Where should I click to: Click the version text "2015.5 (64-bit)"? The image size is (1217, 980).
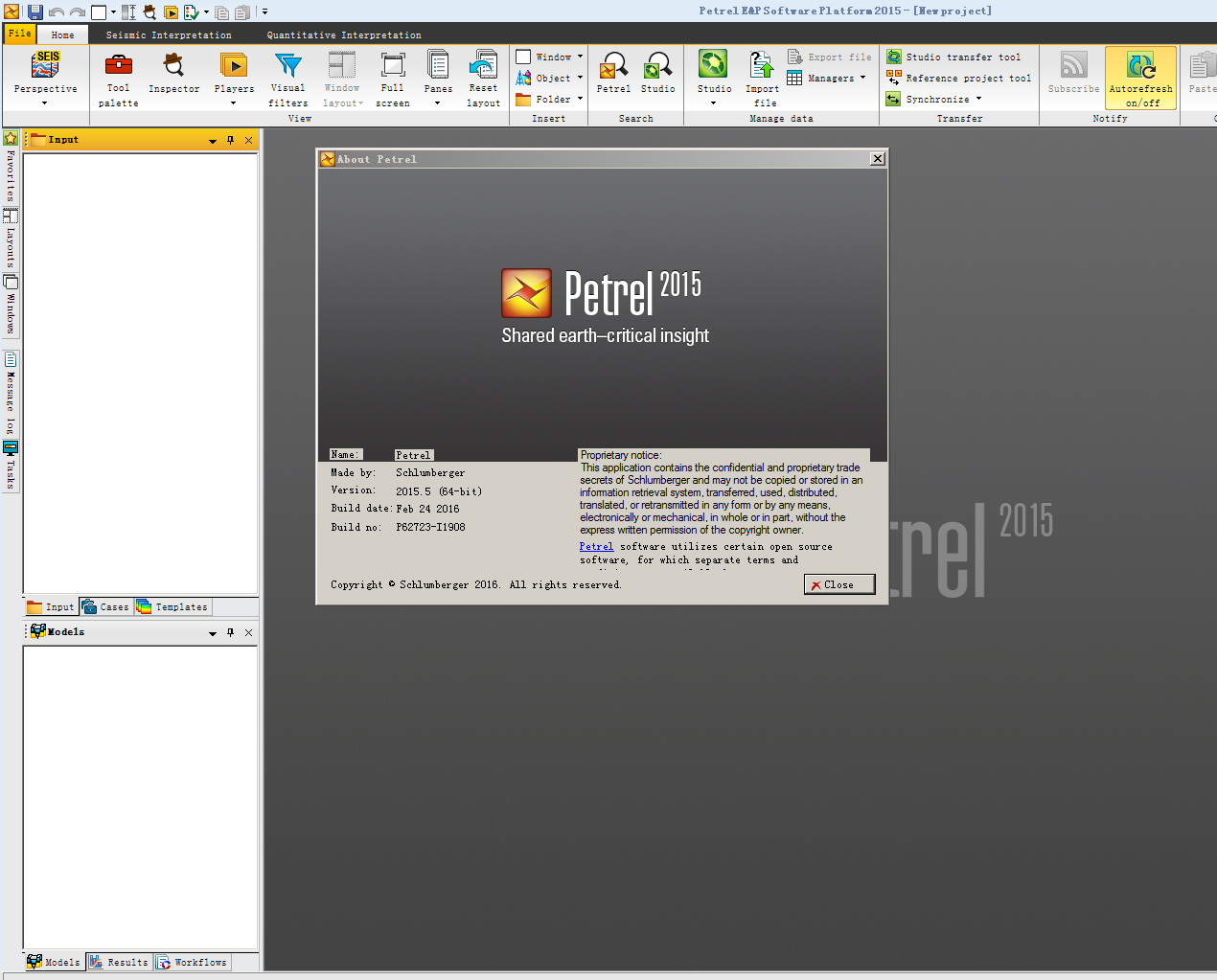coord(439,491)
